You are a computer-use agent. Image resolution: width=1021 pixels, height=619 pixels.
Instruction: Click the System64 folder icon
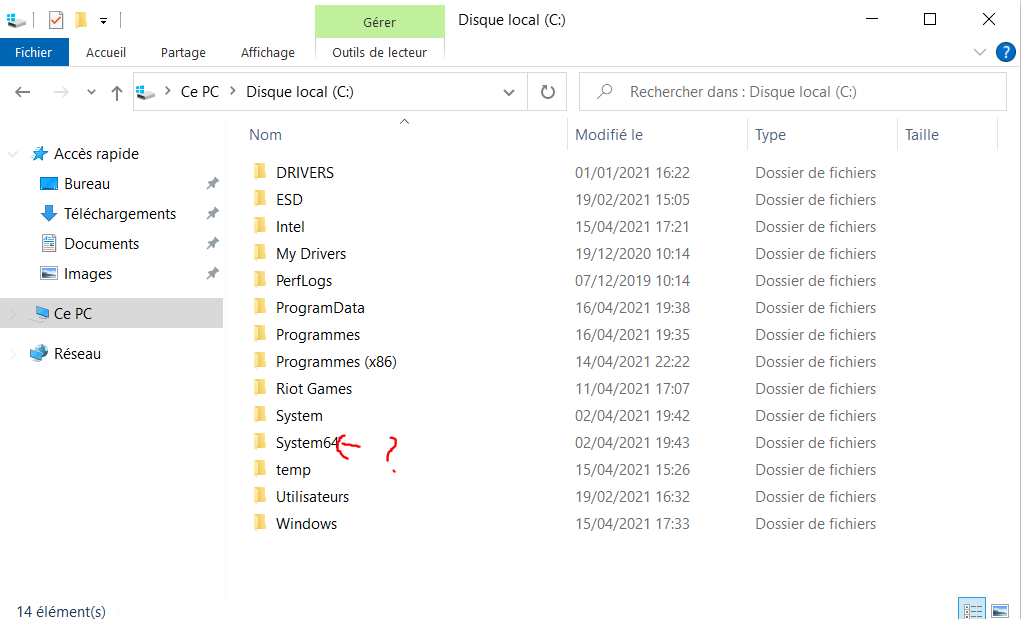260,443
